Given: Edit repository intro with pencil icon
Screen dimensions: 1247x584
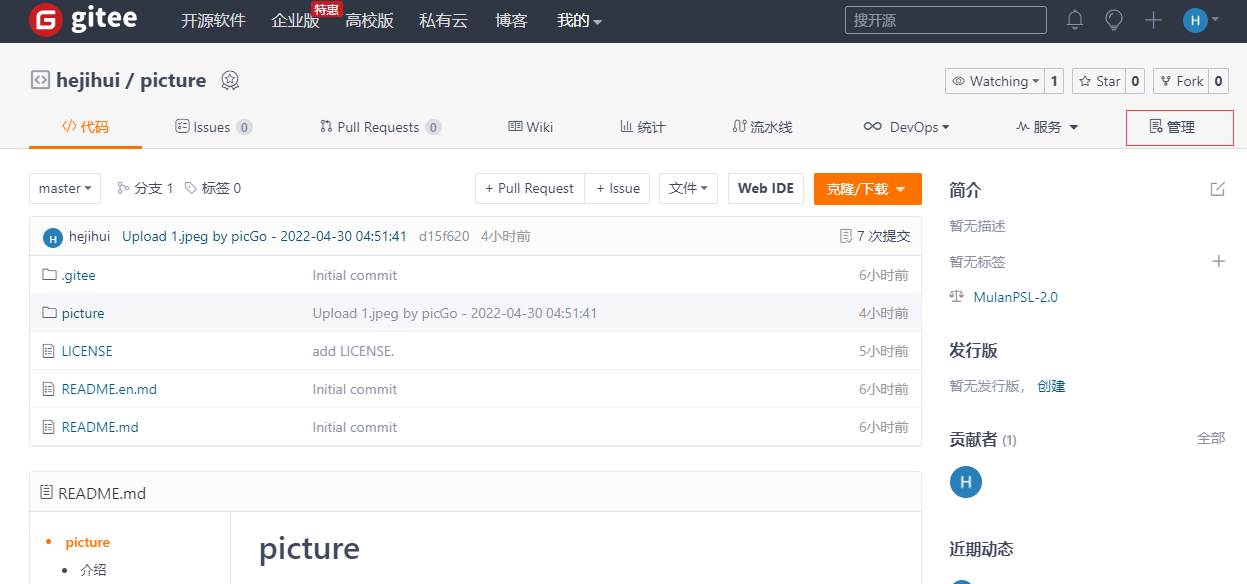Looking at the screenshot, I should tap(1217, 189).
